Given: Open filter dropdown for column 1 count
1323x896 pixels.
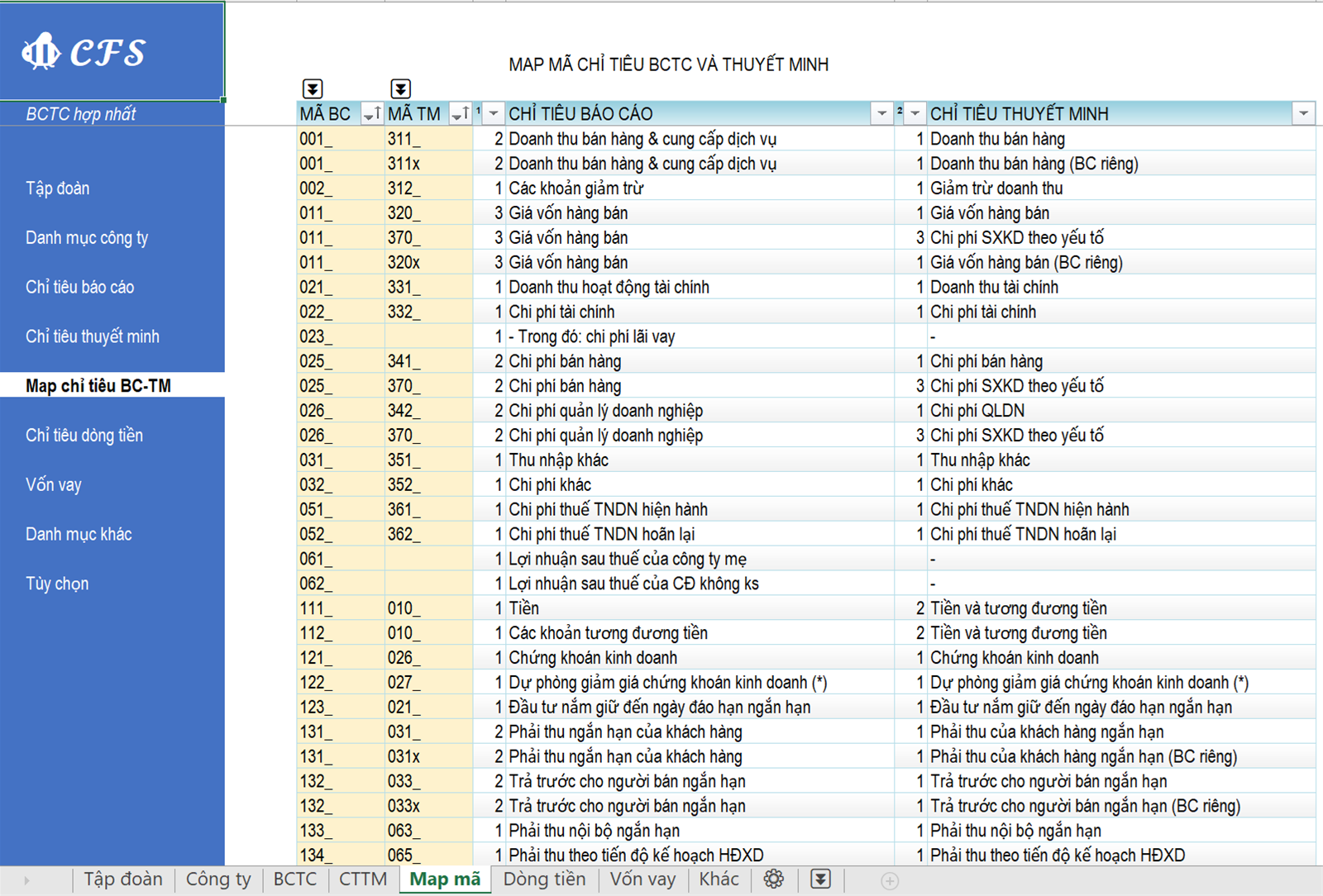Looking at the screenshot, I should (x=494, y=114).
